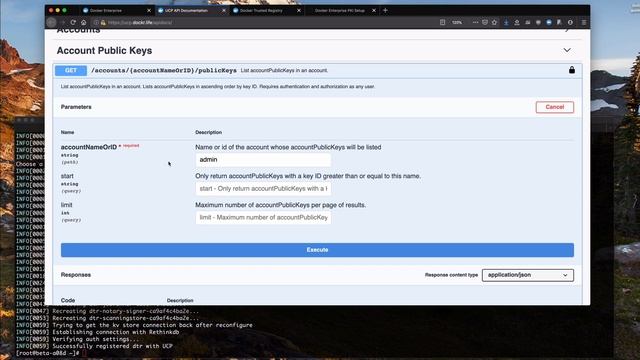Screen dimensions: 640x360
Task: Close the Docker Trusted Registry tab
Action: coord(299,10)
